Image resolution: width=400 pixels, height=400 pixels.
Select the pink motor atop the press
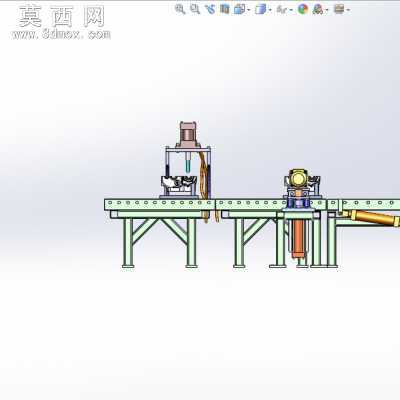(x=188, y=134)
